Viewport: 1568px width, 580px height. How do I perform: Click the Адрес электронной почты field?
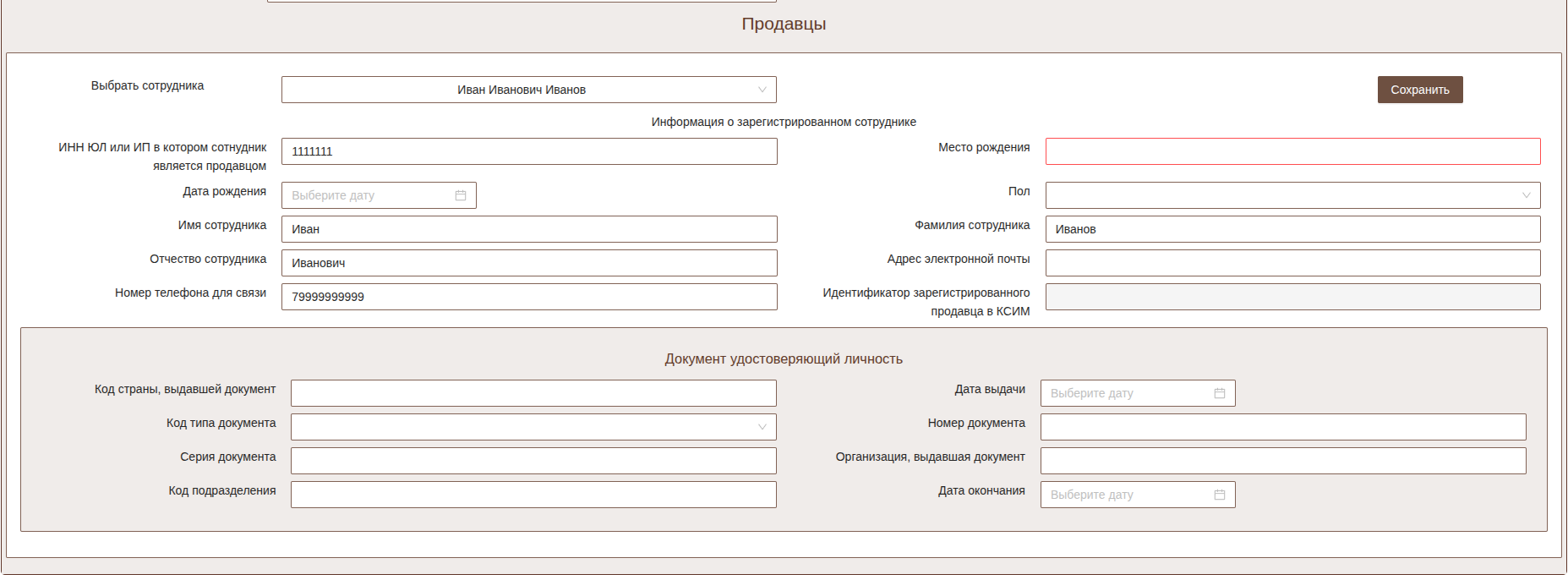click(1292, 263)
